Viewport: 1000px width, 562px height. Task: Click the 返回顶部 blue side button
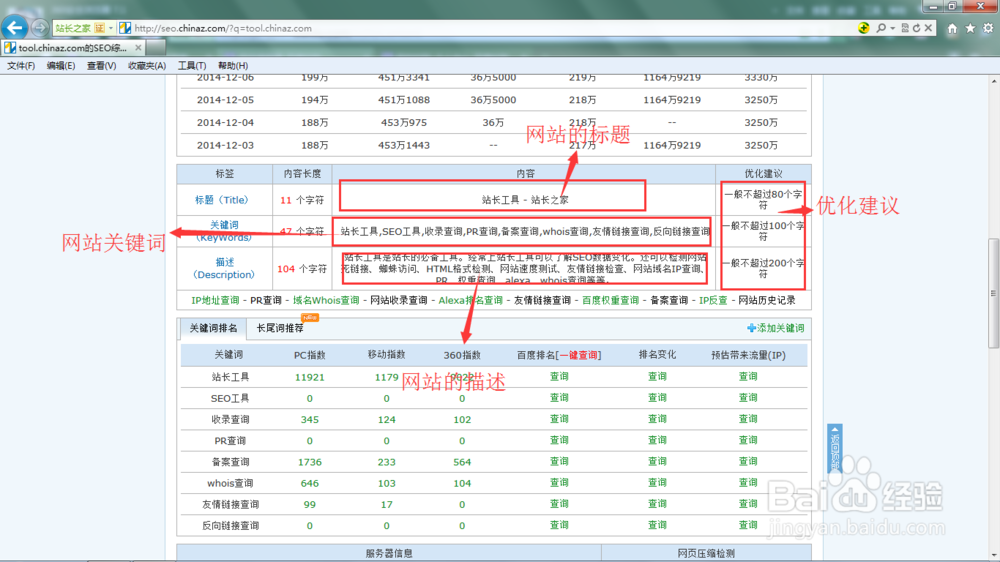click(x=835, y=448)
